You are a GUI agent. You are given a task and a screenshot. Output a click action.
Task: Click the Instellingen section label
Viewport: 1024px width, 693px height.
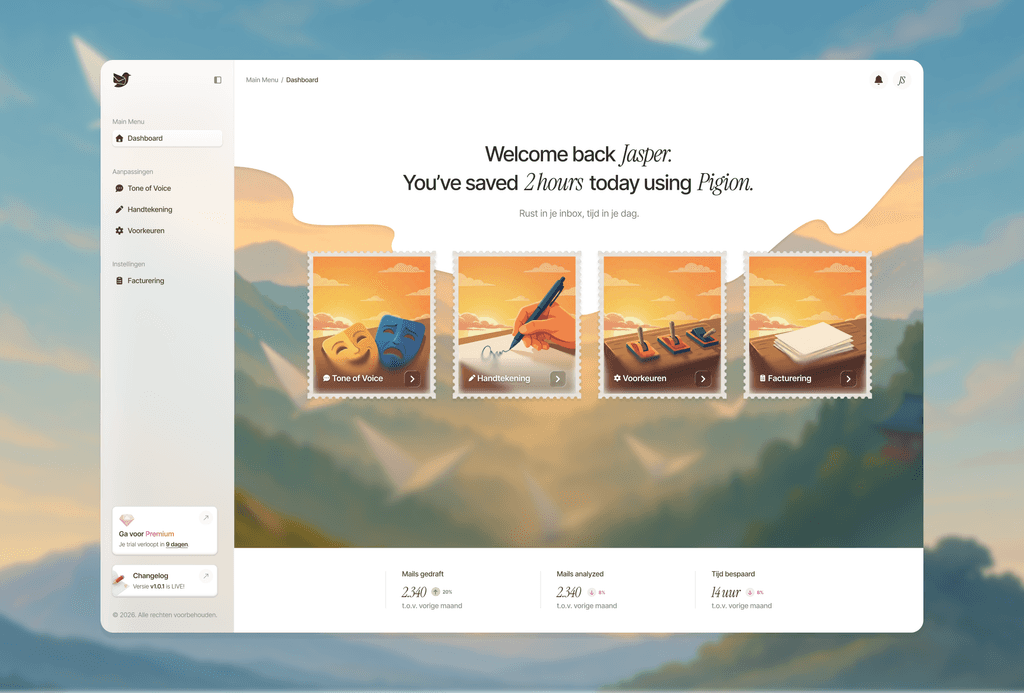[129, 265]
